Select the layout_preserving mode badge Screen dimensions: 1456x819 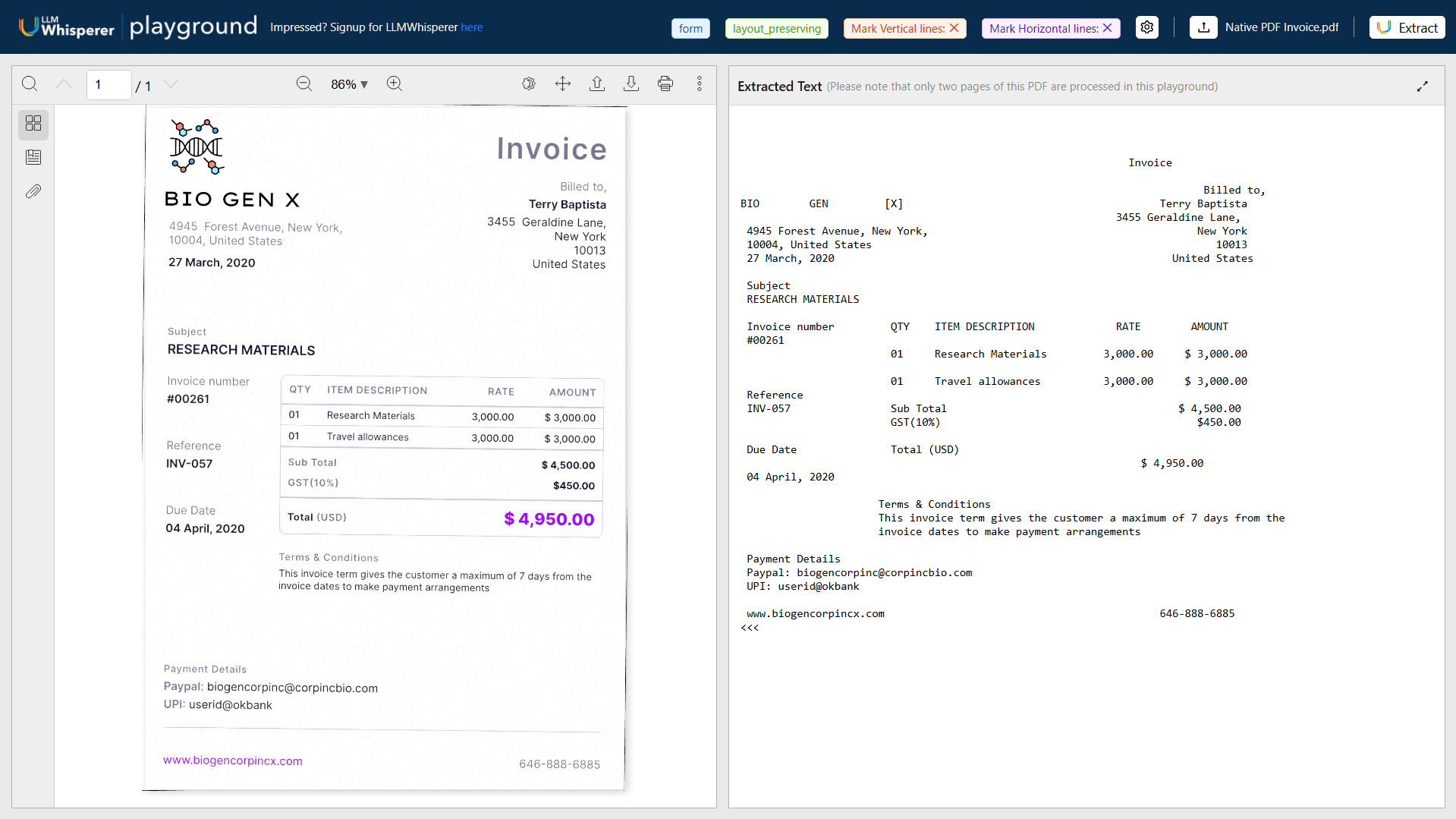(x=775, y=28)
